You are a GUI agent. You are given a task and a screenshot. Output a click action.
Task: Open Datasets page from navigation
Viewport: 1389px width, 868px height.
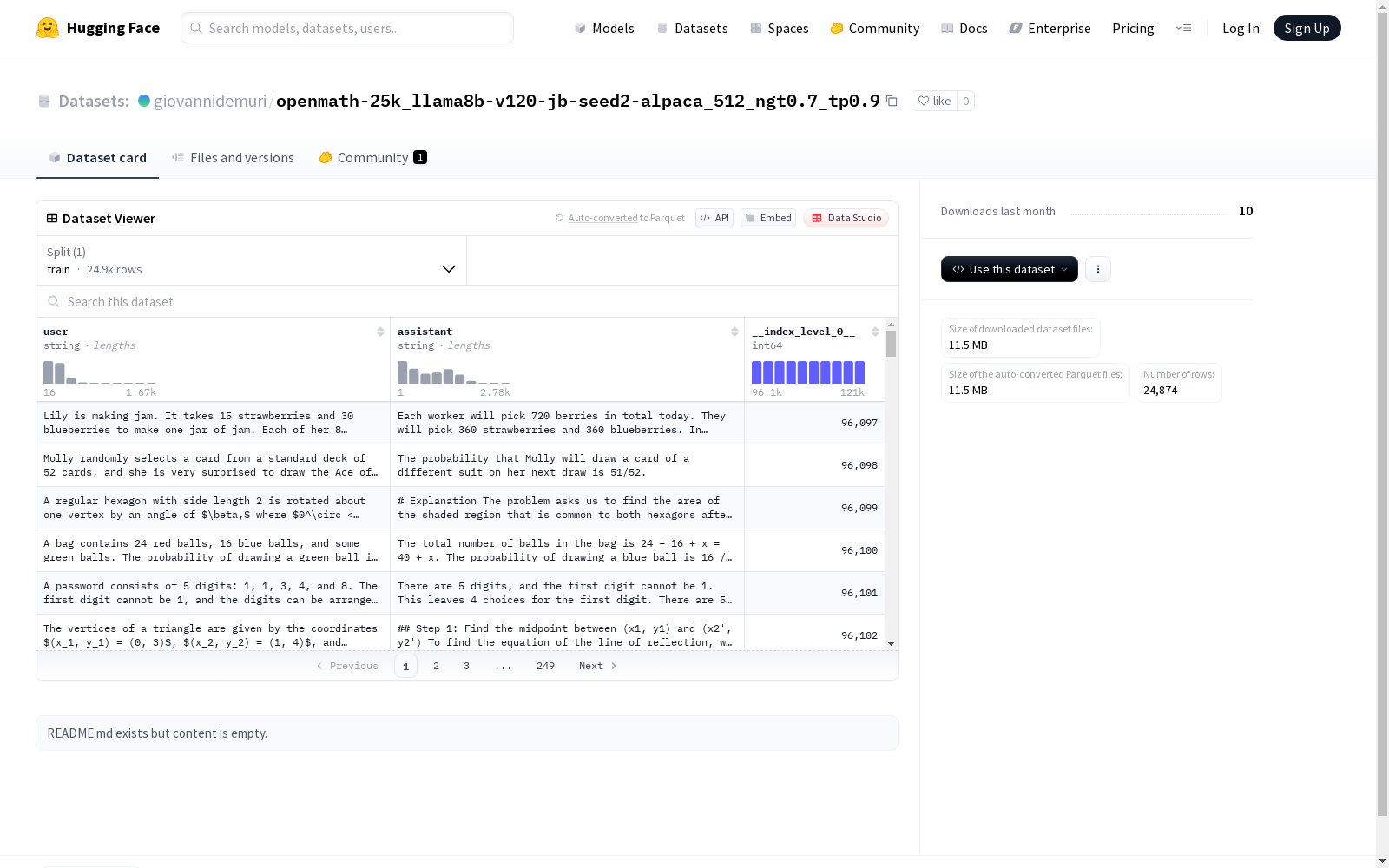[692, 28]
